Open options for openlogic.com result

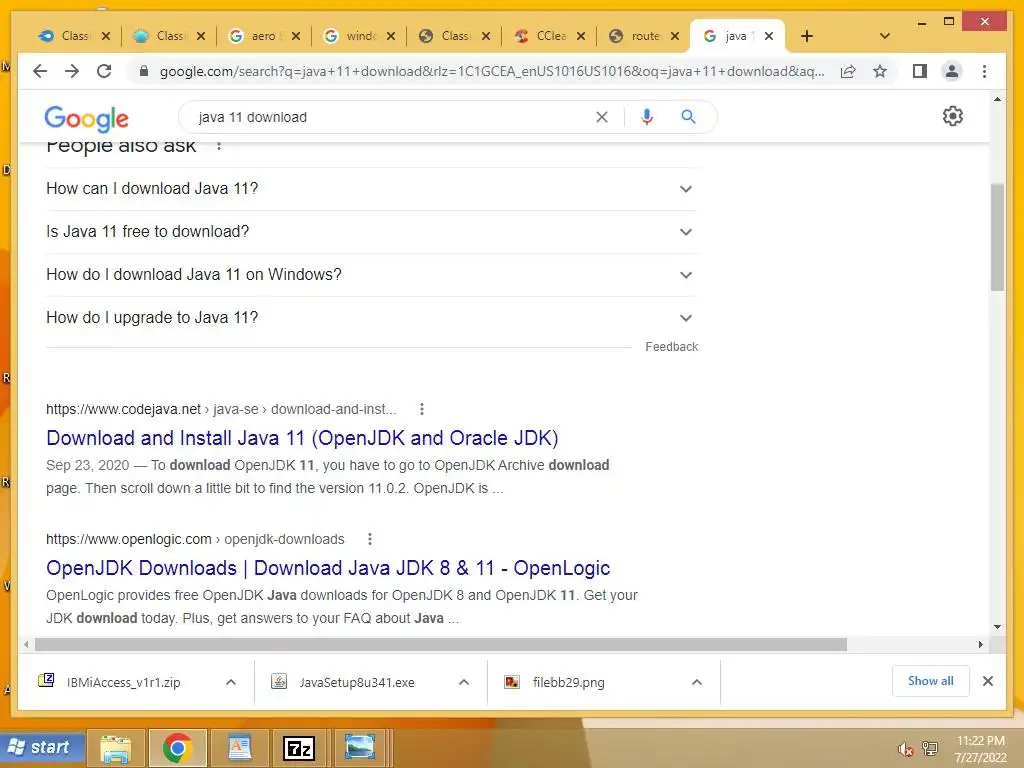point(370,539)
